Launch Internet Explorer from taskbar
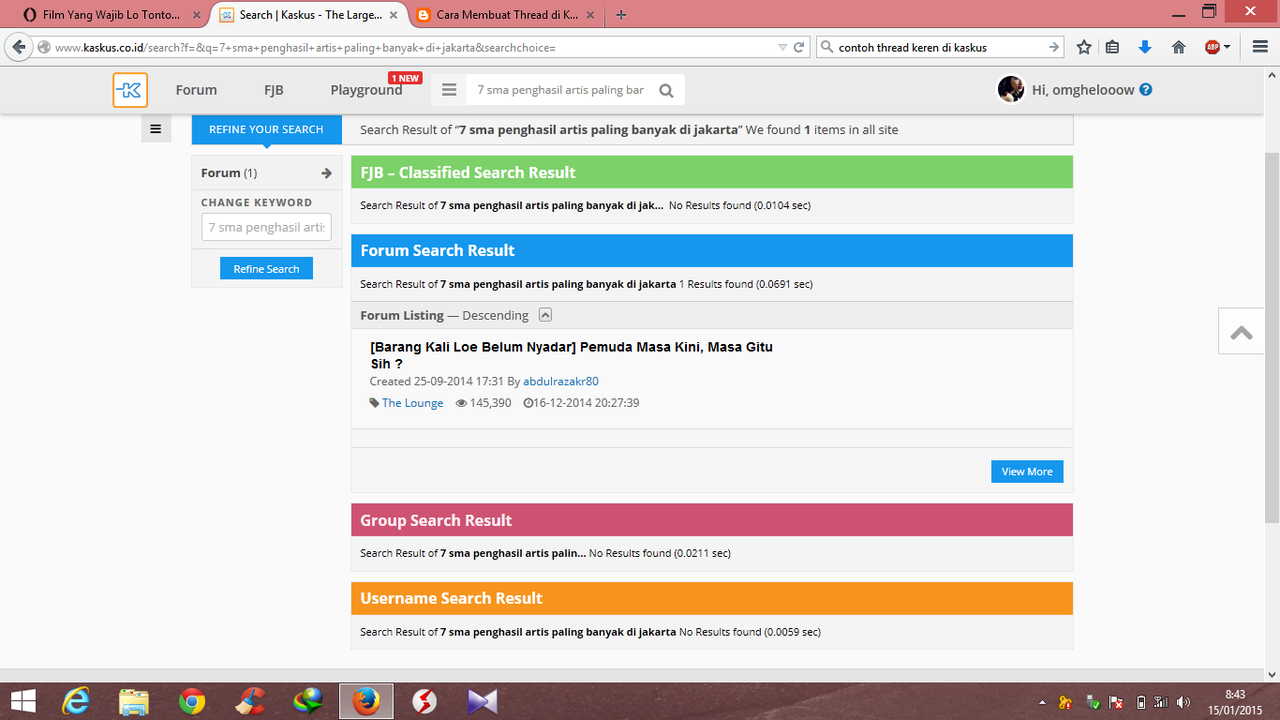 pyautogui.click(x=76, y=702)
